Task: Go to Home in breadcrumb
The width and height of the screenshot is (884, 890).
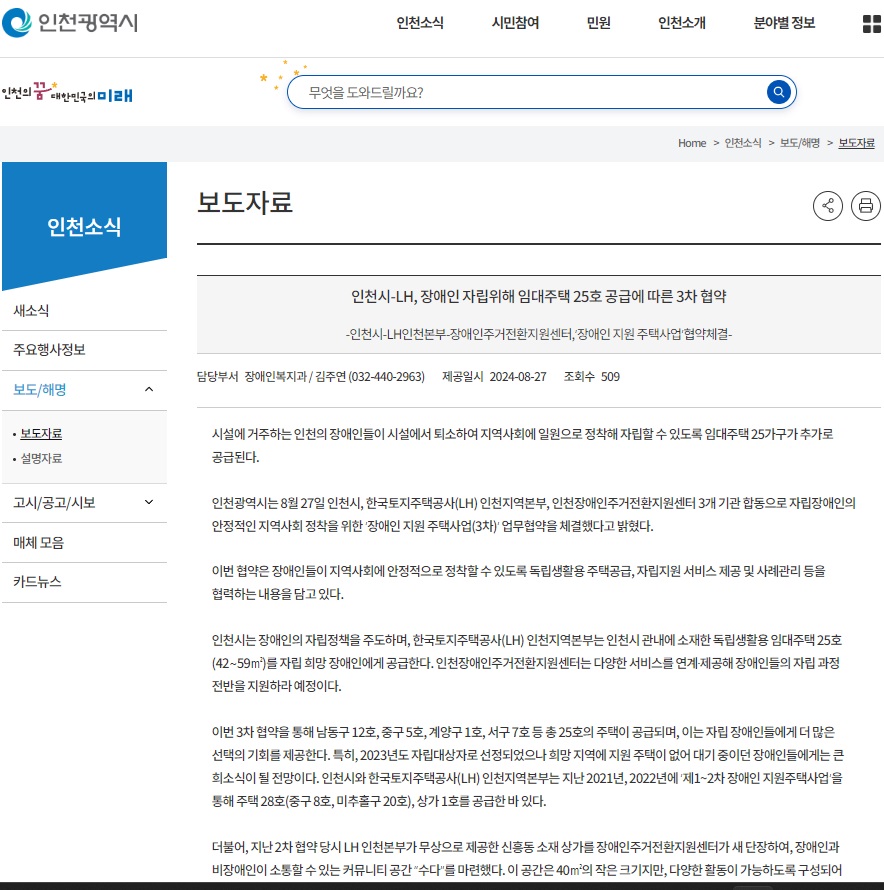Action: pyautogui.click(x=692, y=143)
